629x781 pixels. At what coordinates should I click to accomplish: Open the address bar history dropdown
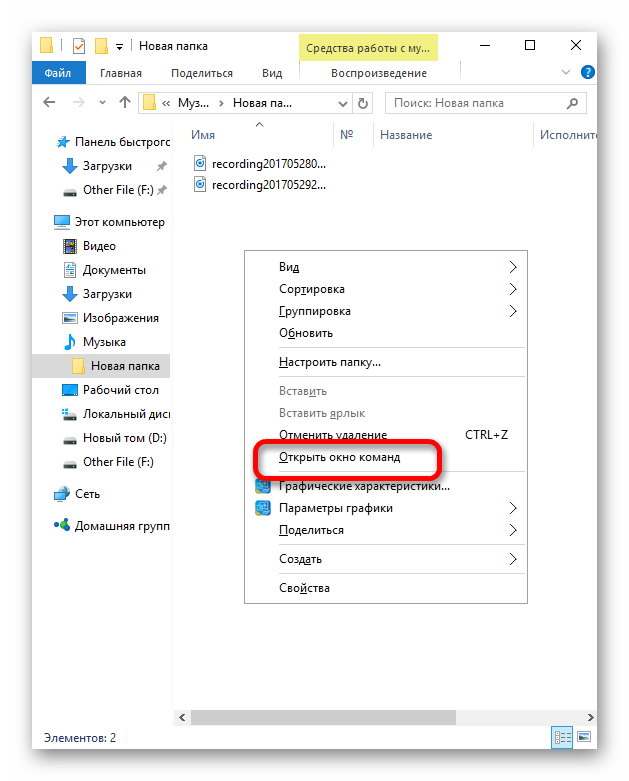click(343, 104)
